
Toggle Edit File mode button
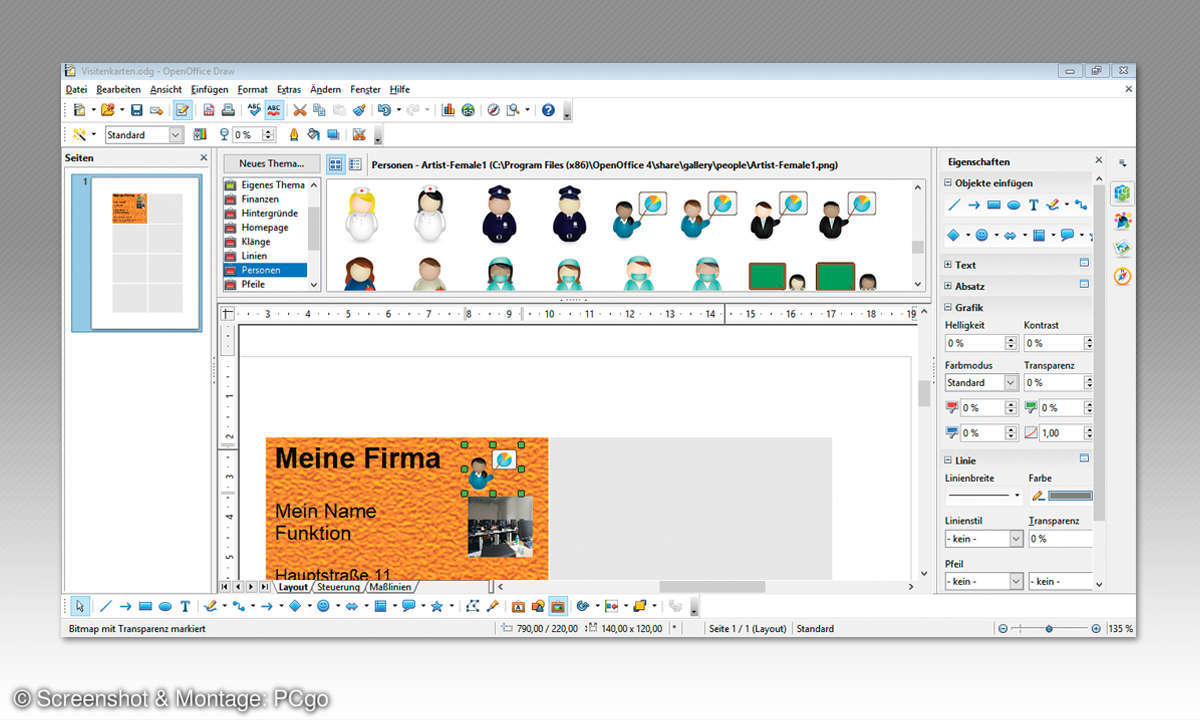click(x=182, y=110)
